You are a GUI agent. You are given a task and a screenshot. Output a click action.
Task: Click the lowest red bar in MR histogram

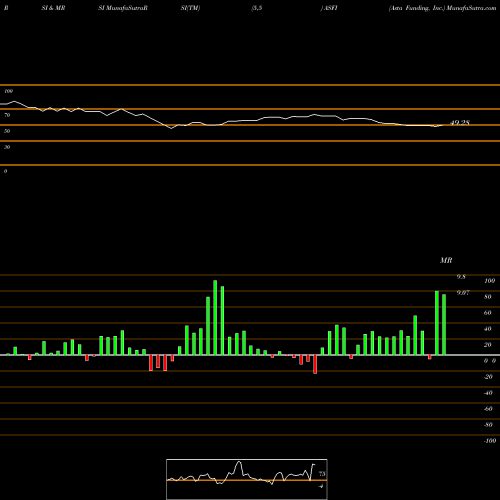click(315, 364)
